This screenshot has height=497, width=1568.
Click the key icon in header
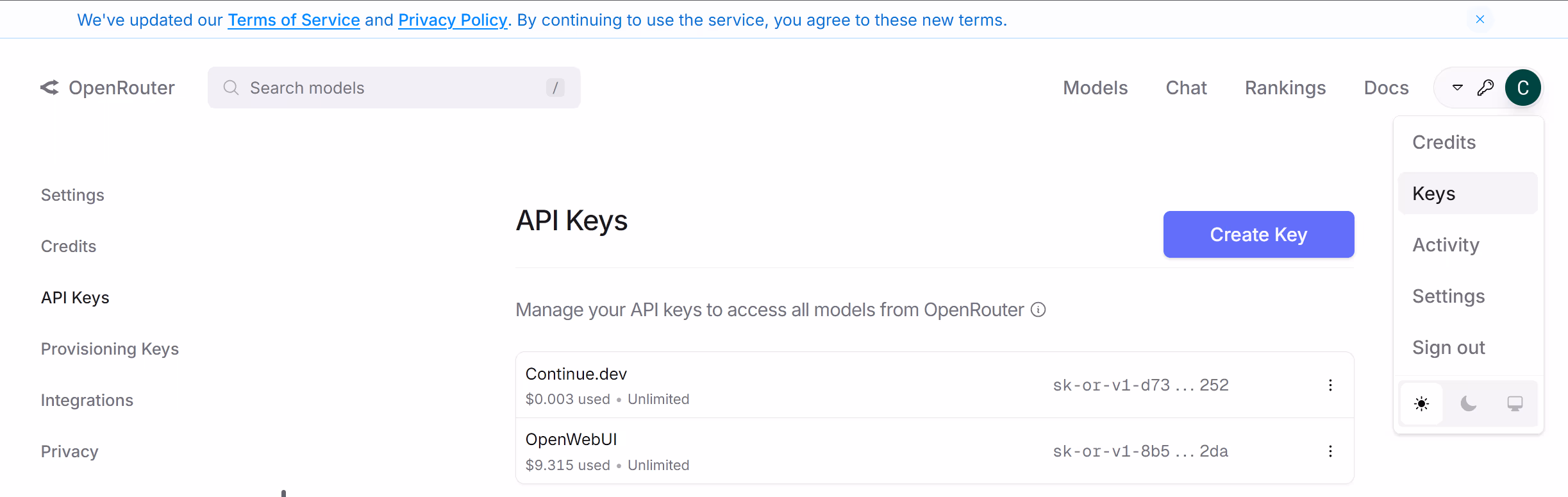click(x=1485, y=88)
